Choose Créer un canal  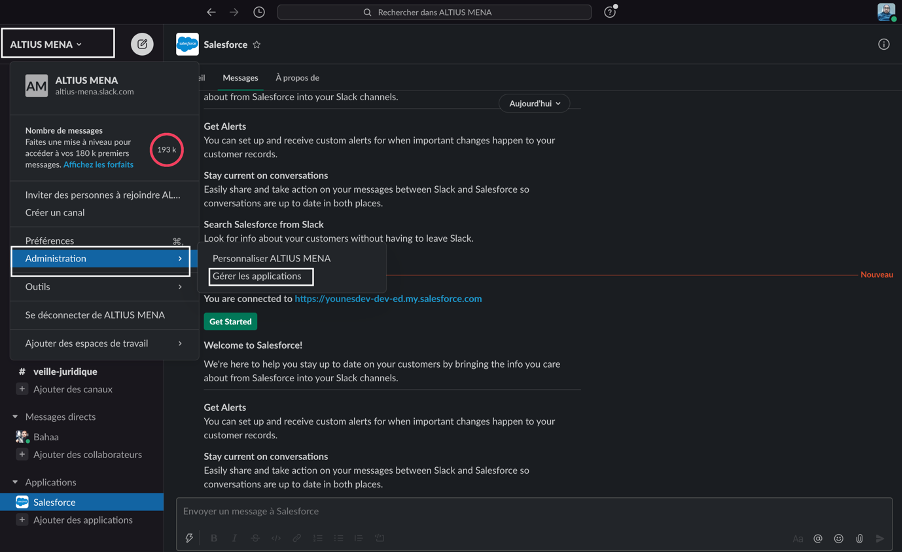click(x=55, y=213)
